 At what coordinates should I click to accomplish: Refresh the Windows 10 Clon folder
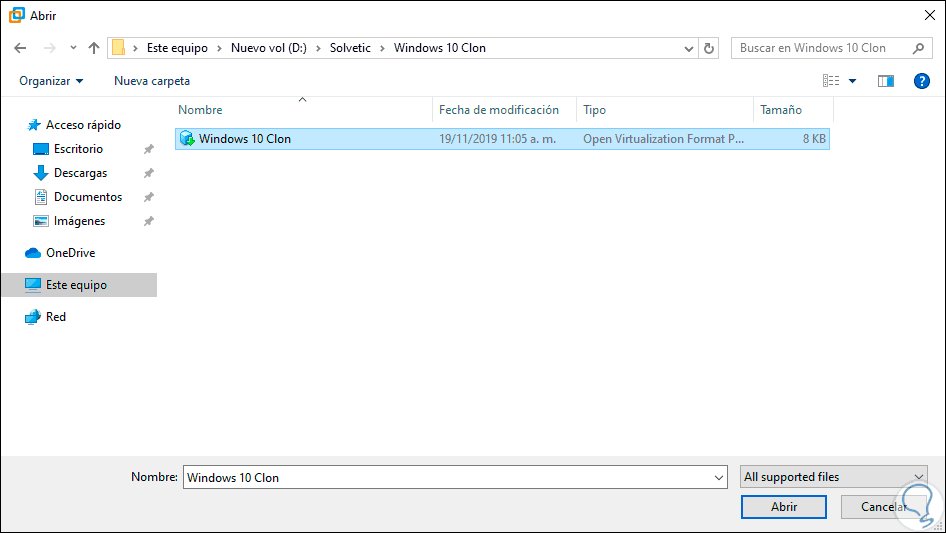pos(709,48)
